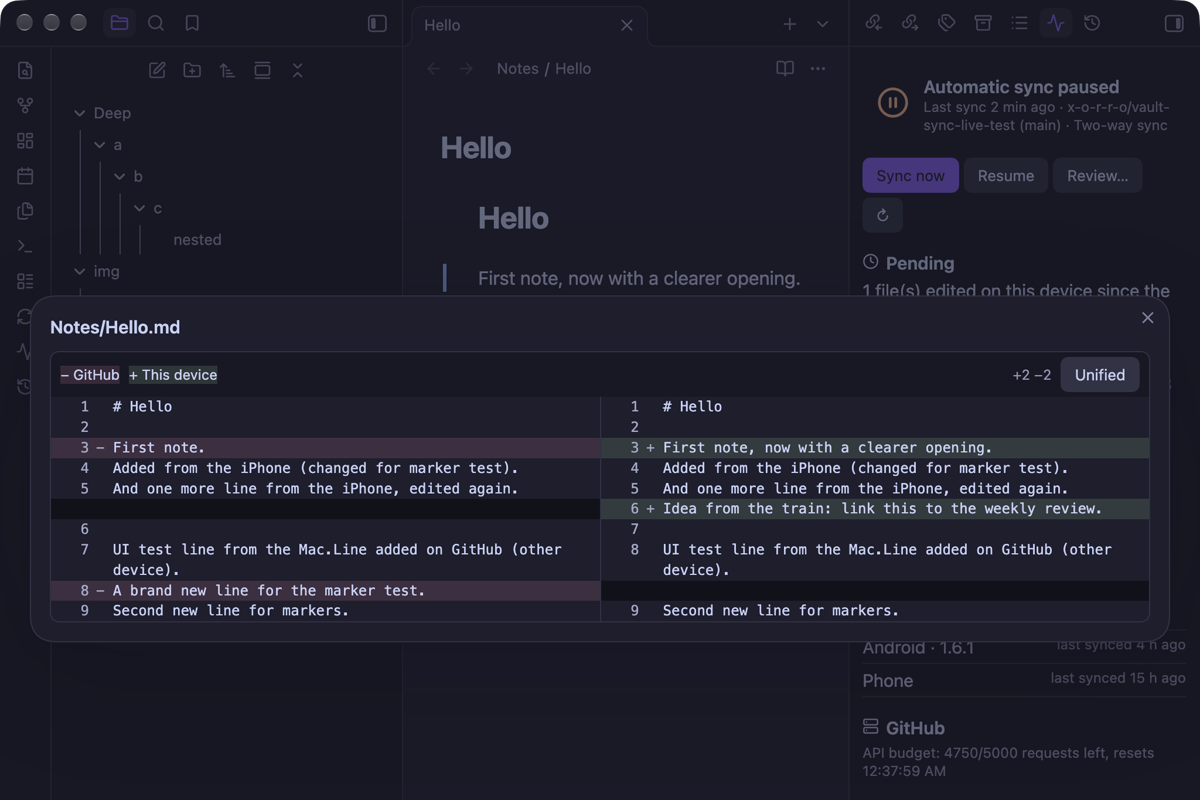Close the Notes/Hello.md diff dialog
The width and height of the screenshot is (1200, 800).
1148,318
